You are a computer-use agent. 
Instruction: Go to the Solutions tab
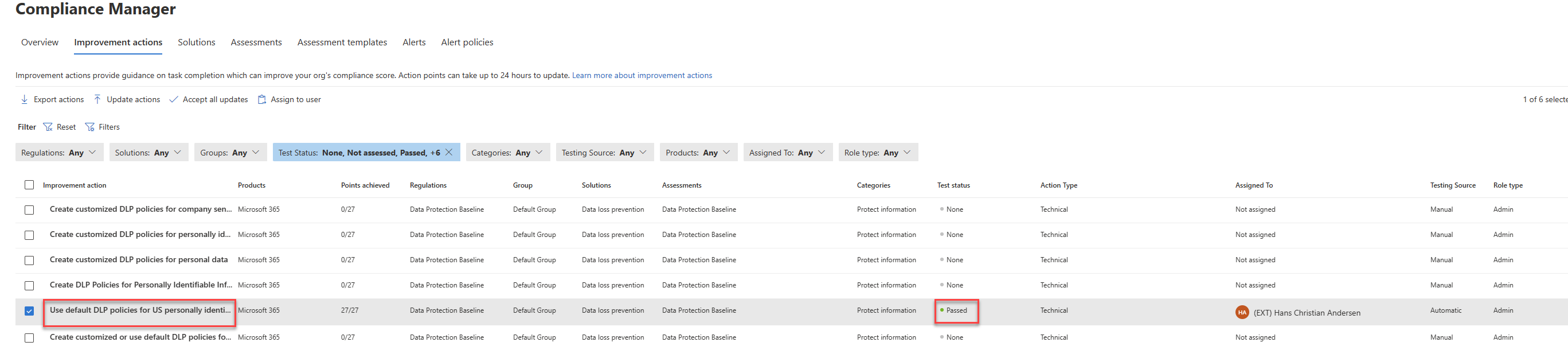197,42
